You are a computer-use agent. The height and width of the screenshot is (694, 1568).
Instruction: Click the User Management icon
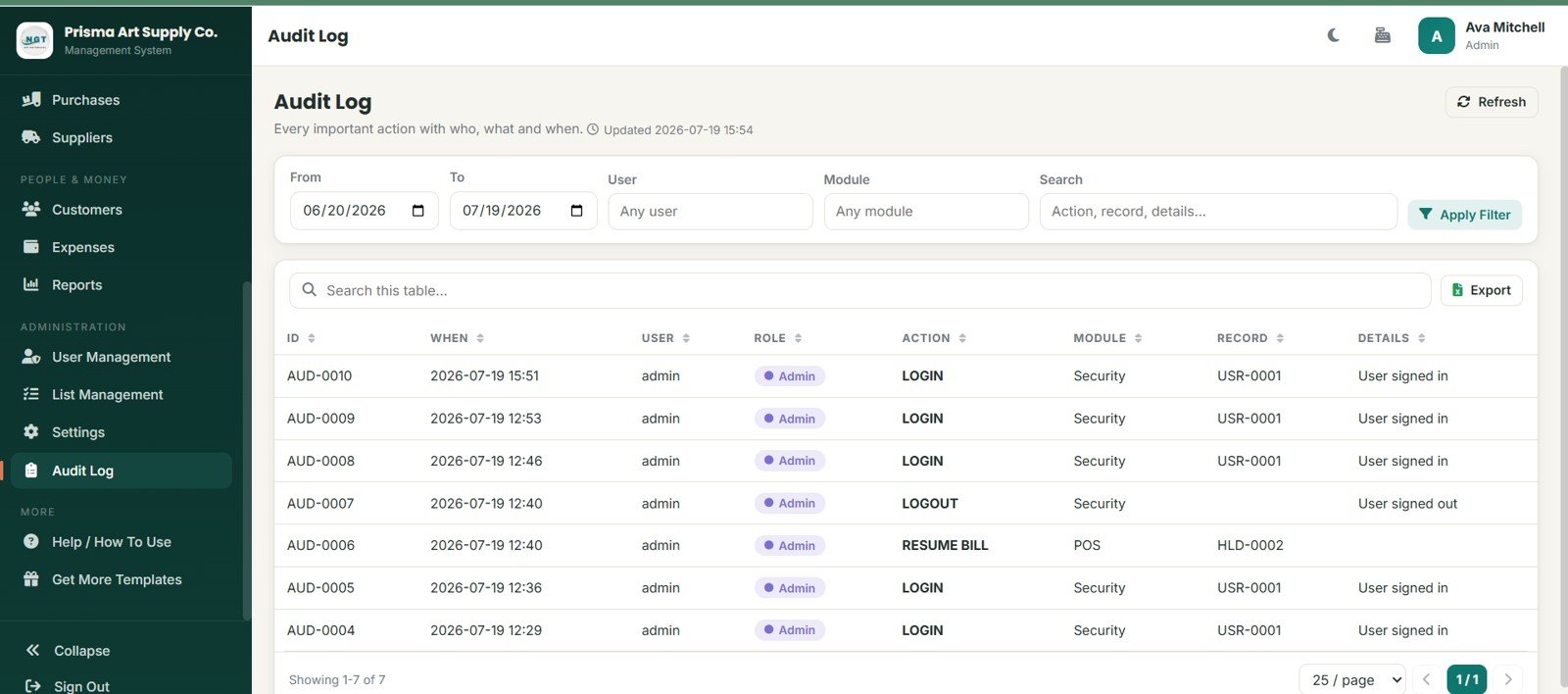pyautogui.click(x=31, y=356)
